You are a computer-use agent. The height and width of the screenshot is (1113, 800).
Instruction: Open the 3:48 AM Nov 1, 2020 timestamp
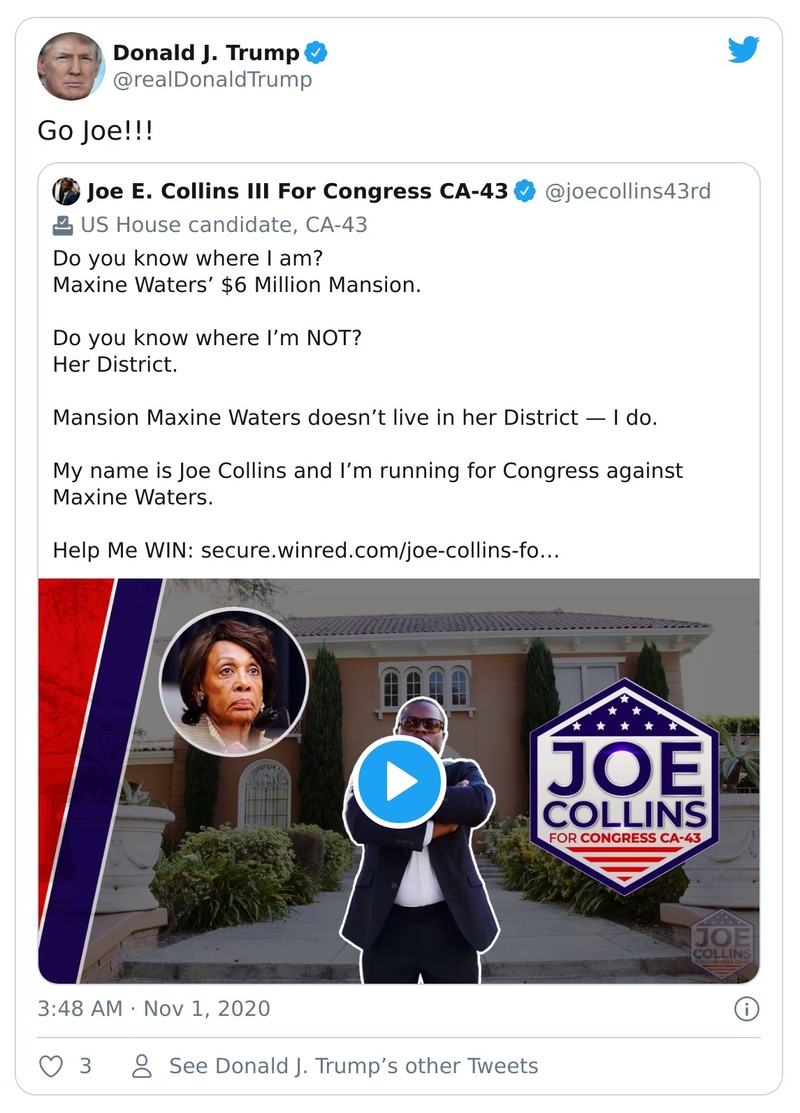pyautogui.click(x=153, y=1009)
